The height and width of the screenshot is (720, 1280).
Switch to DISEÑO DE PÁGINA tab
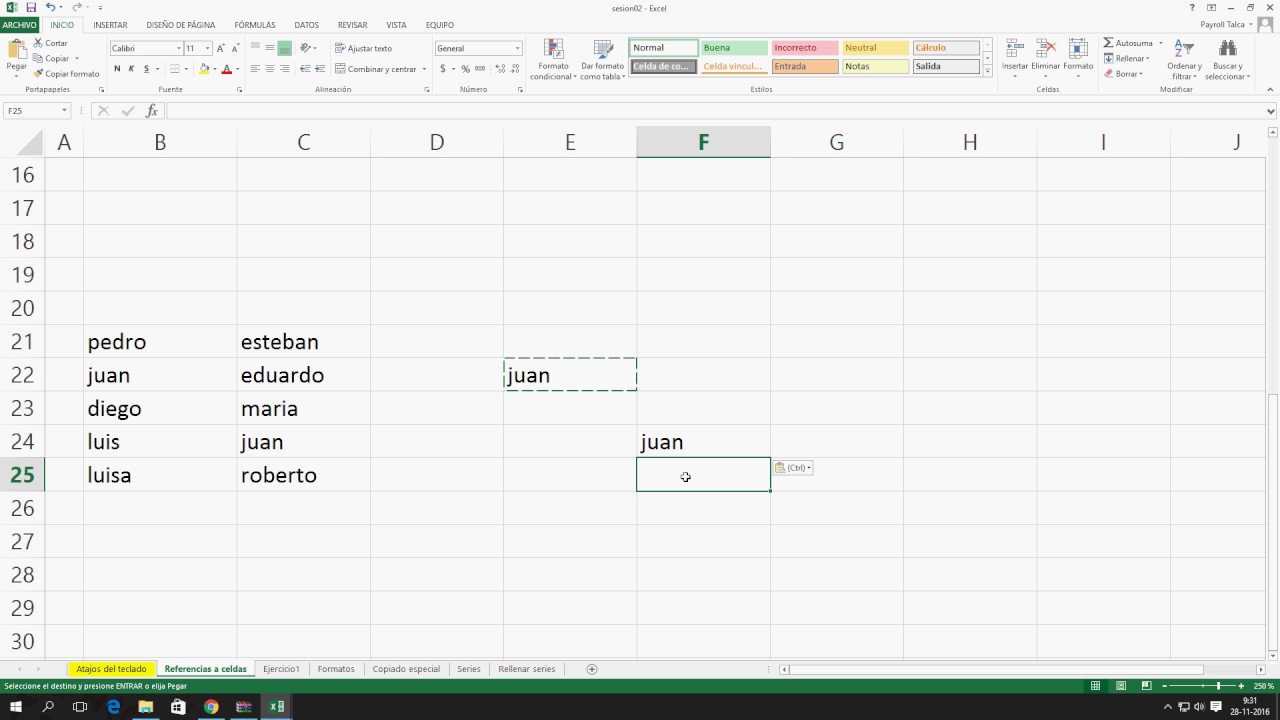(x=181, y=25)
